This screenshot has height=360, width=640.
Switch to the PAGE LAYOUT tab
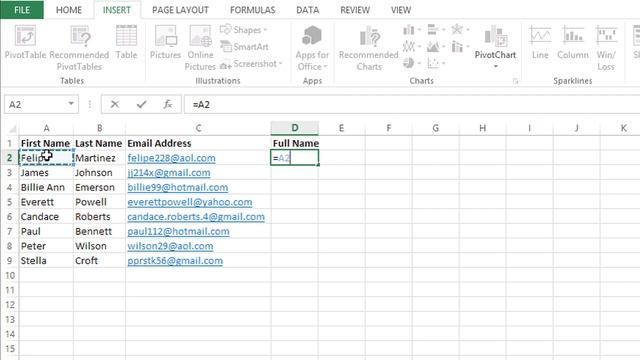(180, 10)
